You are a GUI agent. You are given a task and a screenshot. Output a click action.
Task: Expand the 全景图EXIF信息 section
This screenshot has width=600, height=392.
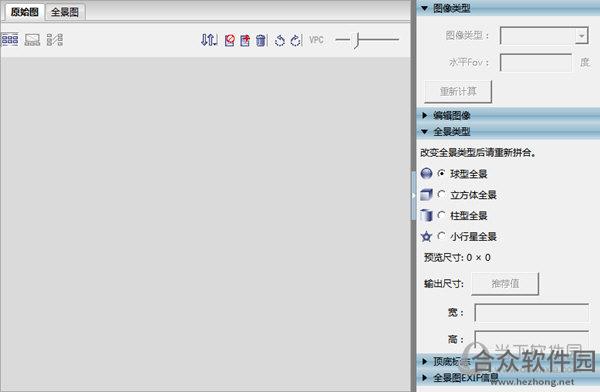tap(424, 378)
